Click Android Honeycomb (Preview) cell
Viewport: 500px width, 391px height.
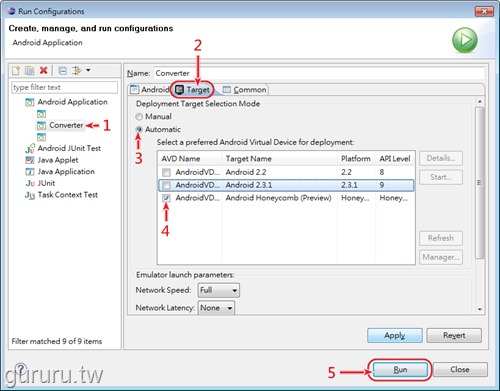(279, 198)
